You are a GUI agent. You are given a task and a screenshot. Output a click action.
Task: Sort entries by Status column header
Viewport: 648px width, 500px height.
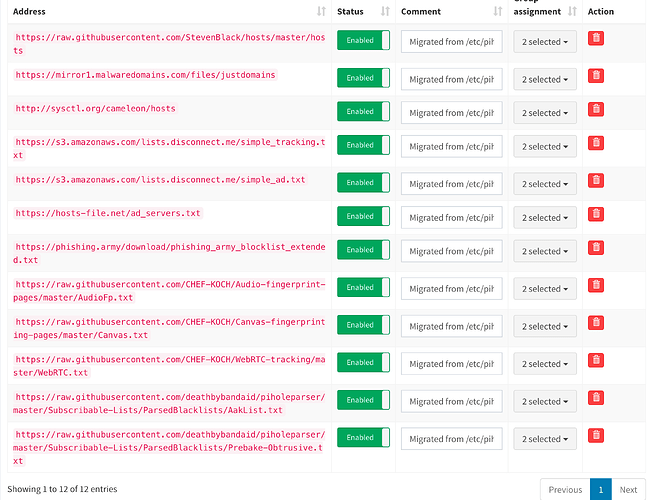(x=361, y=12)
